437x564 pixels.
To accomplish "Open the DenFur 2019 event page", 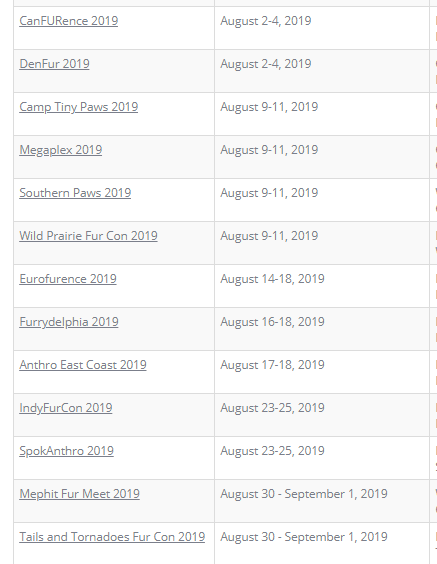I will [54, 64].
